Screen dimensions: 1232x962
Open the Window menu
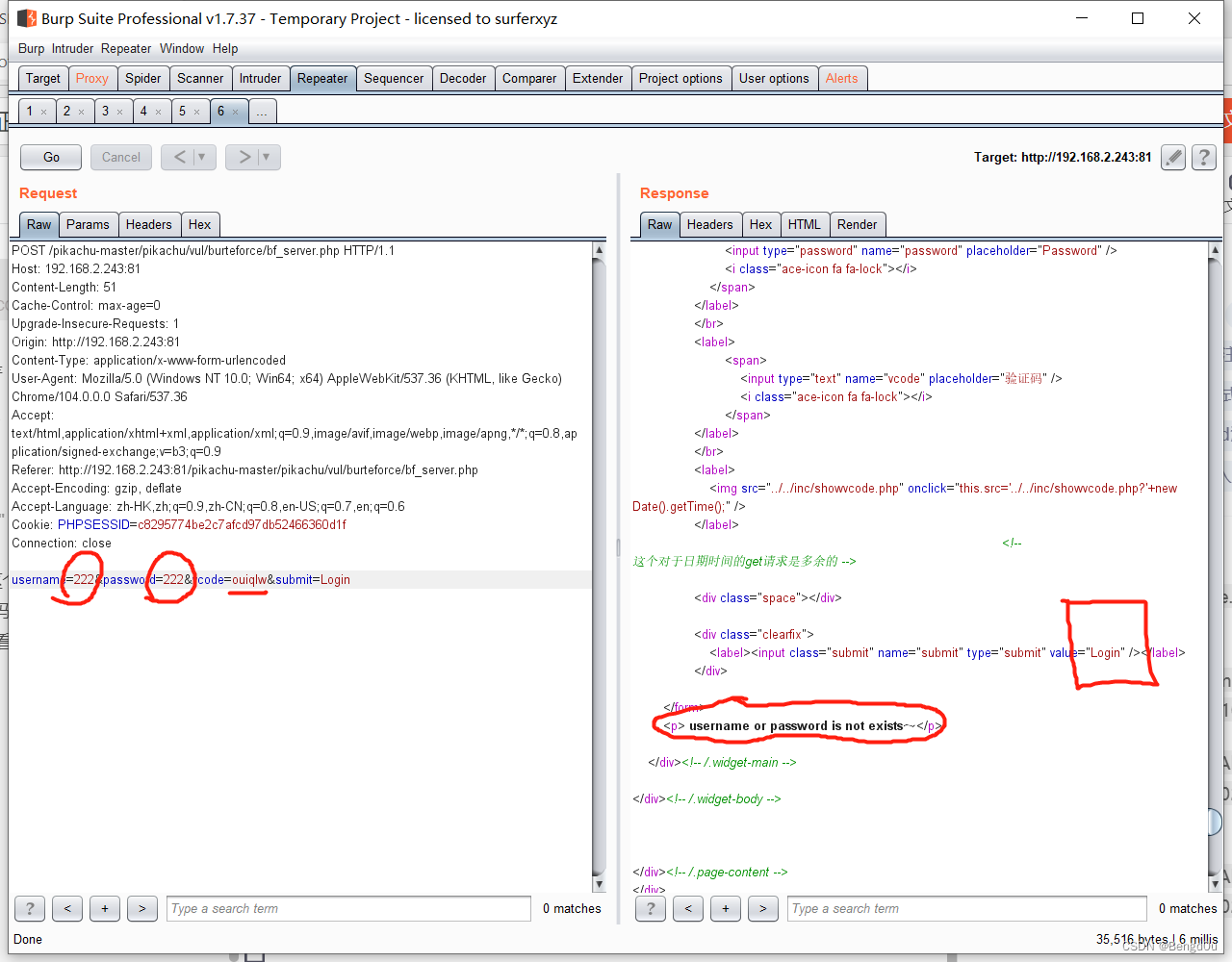(x=182, y=48)
